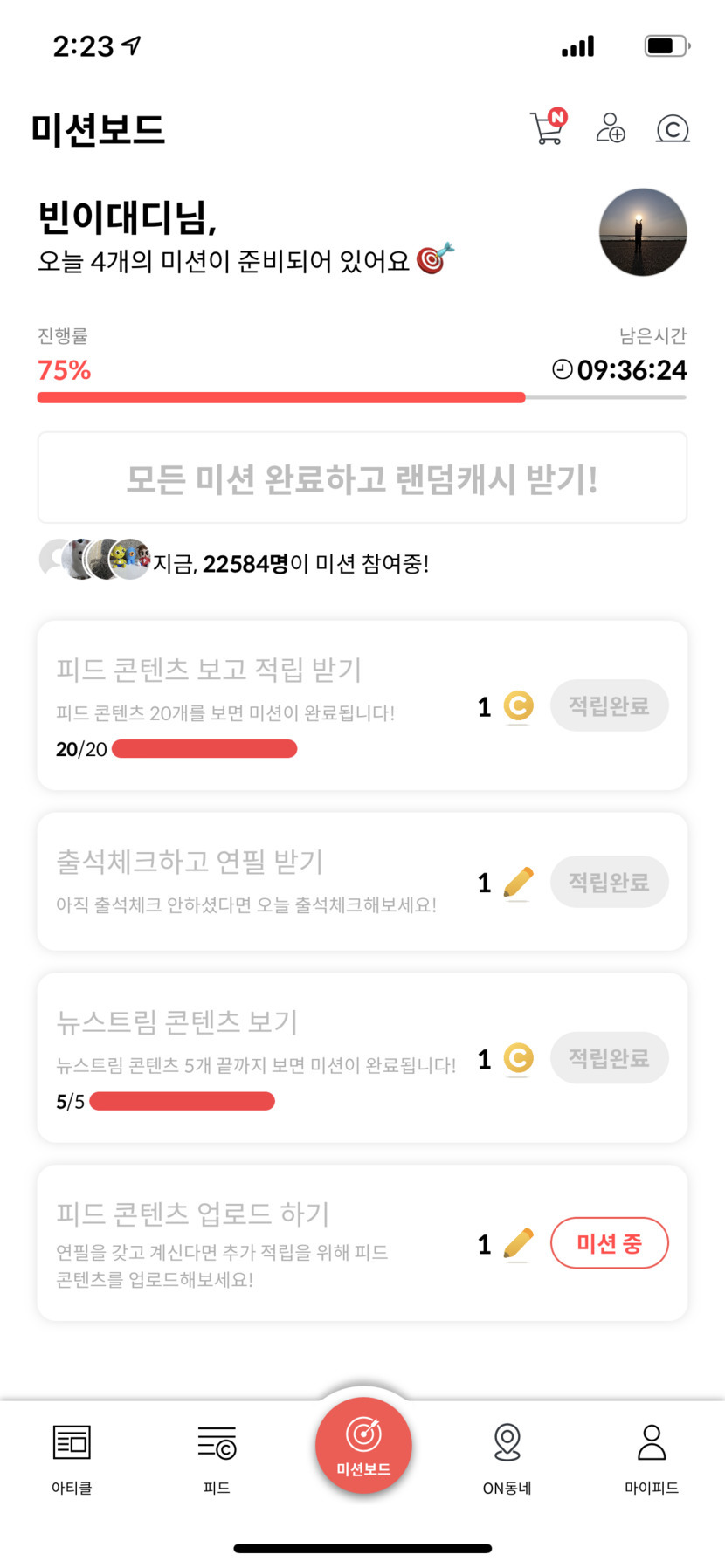Tap the add friend icon

click(610, 127)
